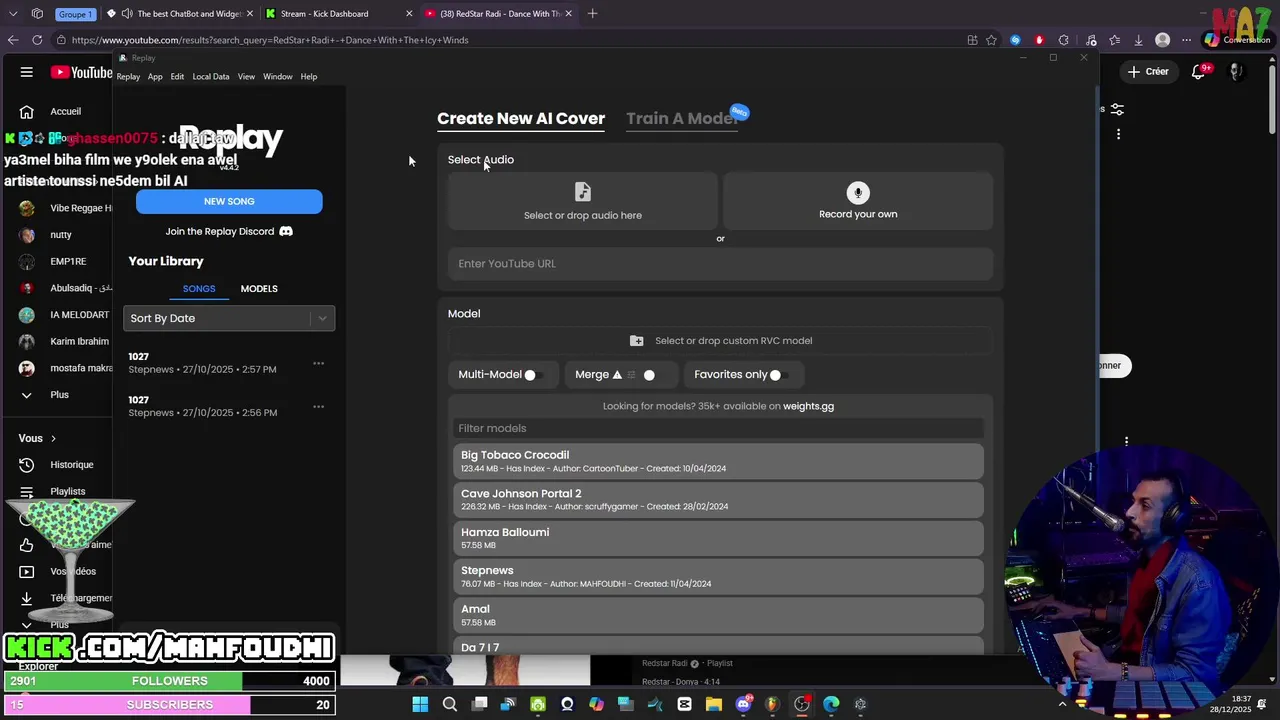Click the YouTube notifications bell

coord(1199,72)
